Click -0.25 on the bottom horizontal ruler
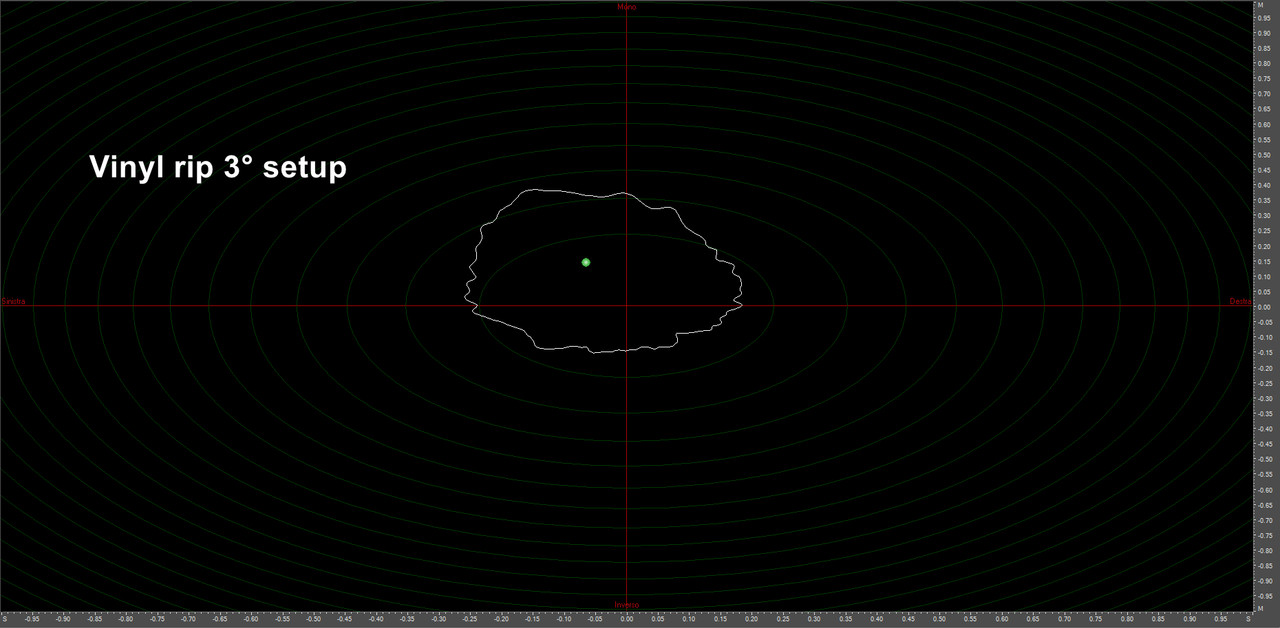 [x=470, y=620]
